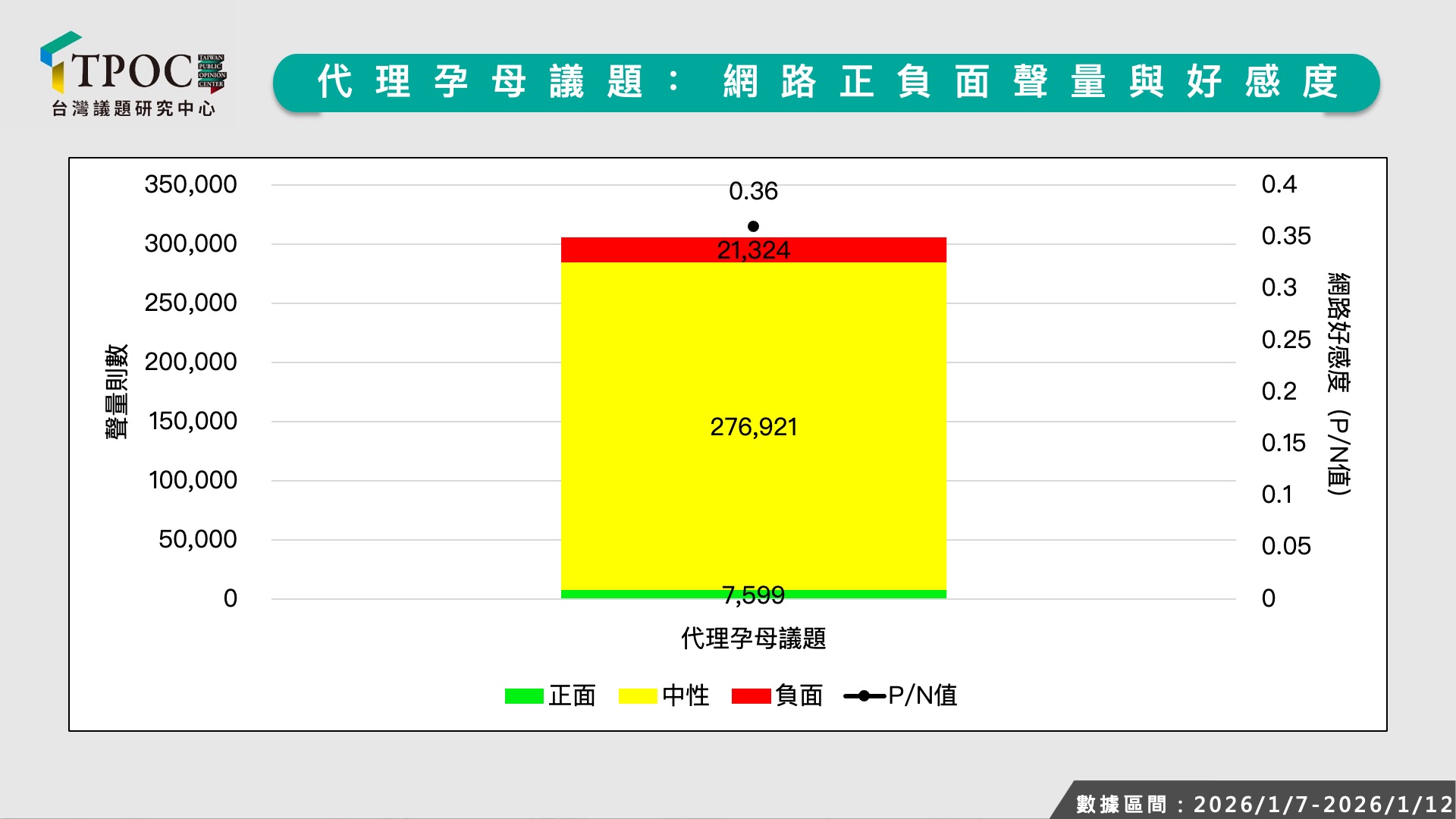Click the yellow 中性 legend swatch
Screen dimensions: 1456x819
pos(638,696)
